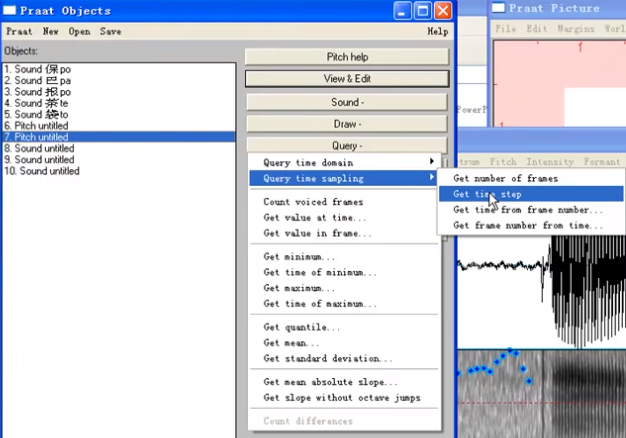Click the View & Edit button
Screen dimensions: 626x438
[x=347, y=79]
